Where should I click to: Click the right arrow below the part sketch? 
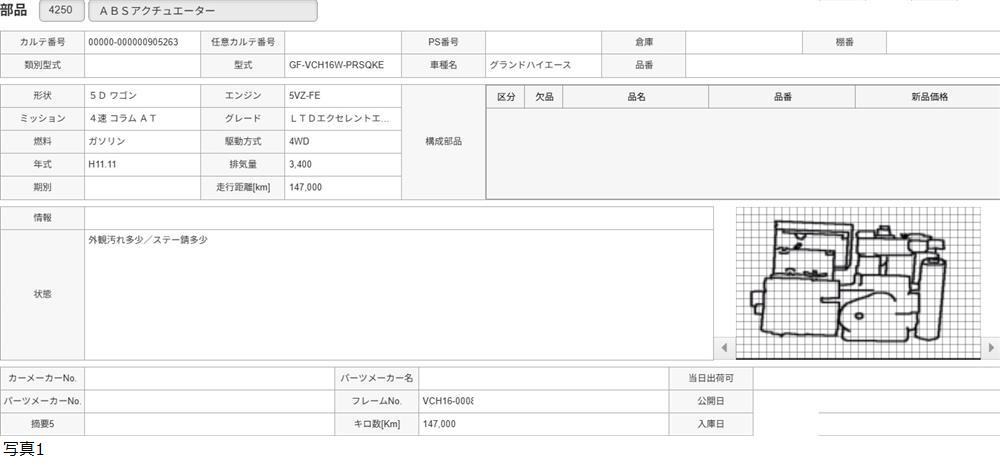[x=991, y=348]
